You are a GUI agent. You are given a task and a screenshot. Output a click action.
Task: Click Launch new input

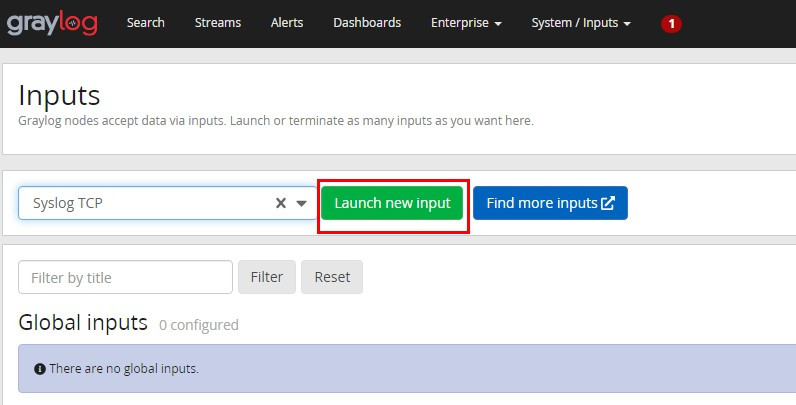[392, 203]
